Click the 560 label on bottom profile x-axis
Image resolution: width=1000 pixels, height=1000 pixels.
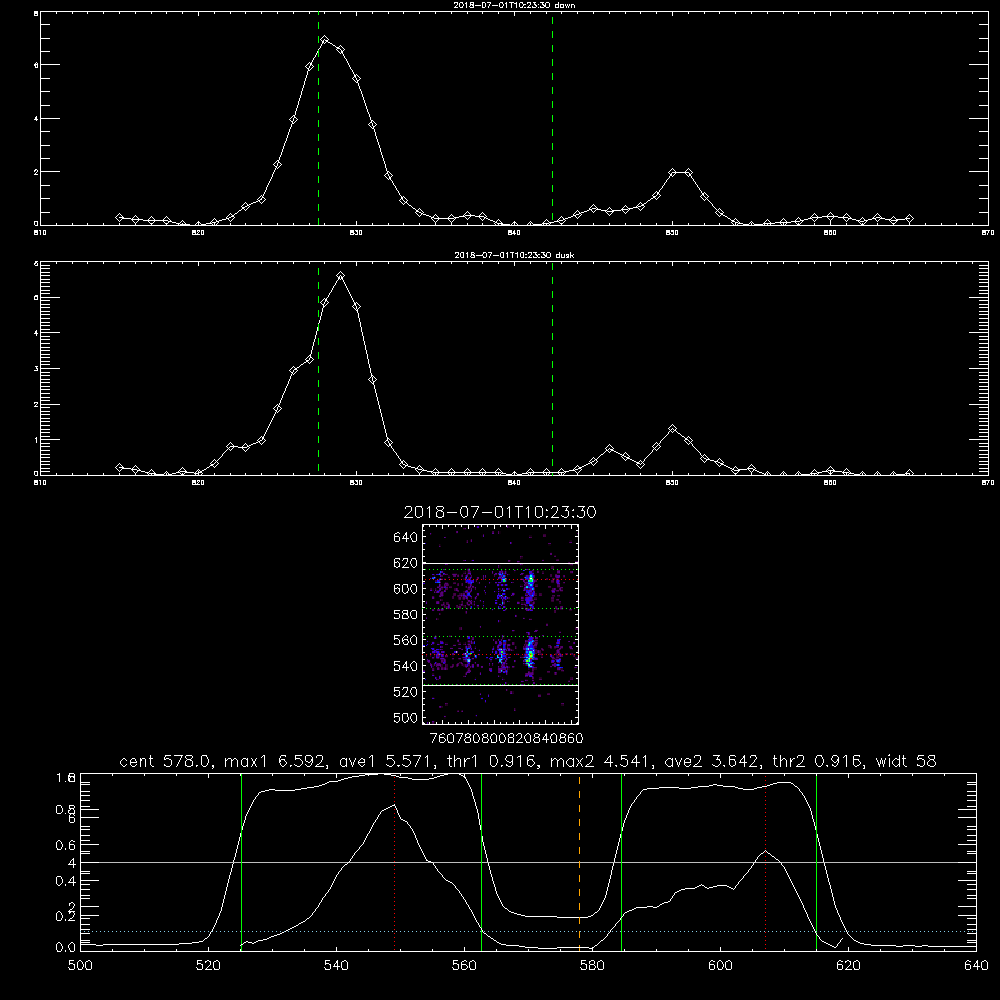point(464,966)
